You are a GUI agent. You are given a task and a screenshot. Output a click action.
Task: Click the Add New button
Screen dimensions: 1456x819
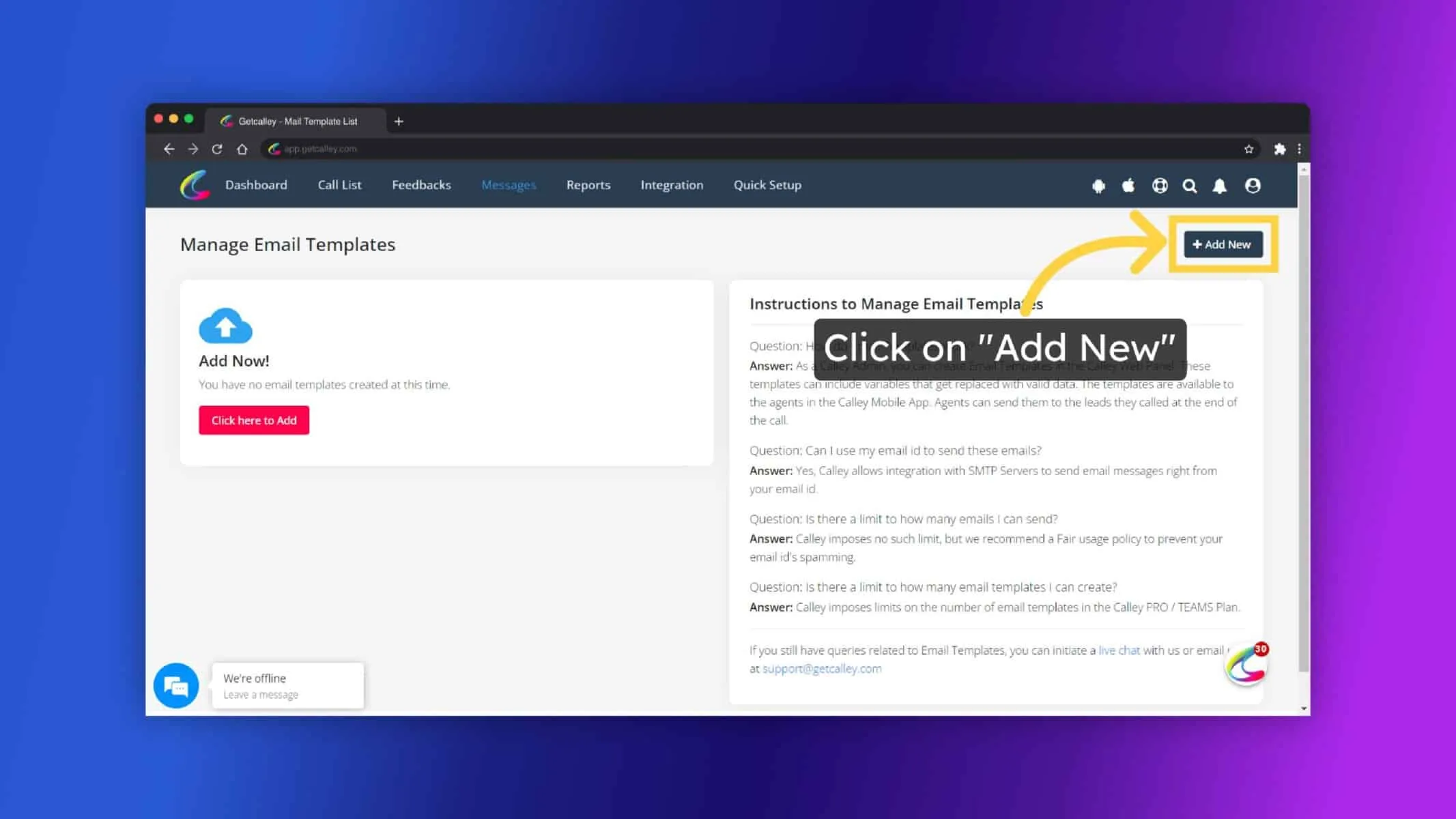coord(1223,244)
